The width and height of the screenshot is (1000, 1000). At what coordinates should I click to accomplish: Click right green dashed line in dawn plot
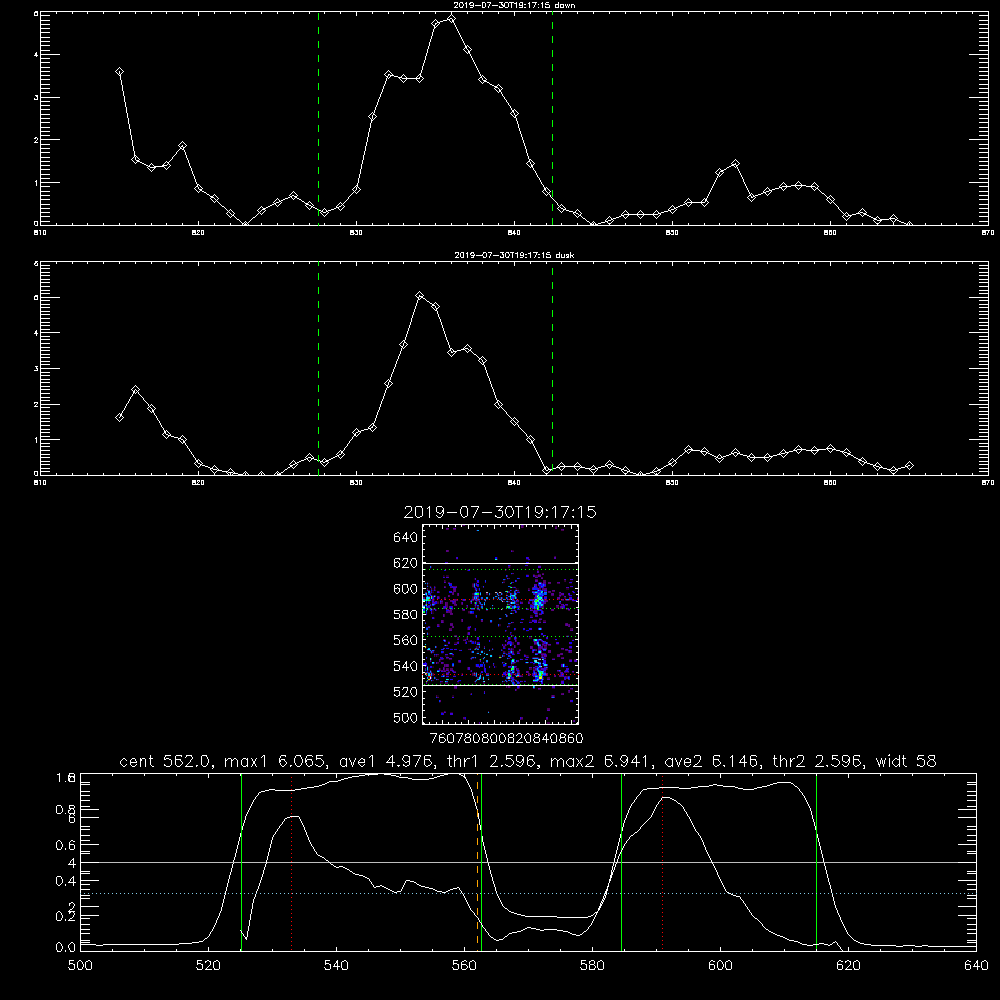point(552,118)
